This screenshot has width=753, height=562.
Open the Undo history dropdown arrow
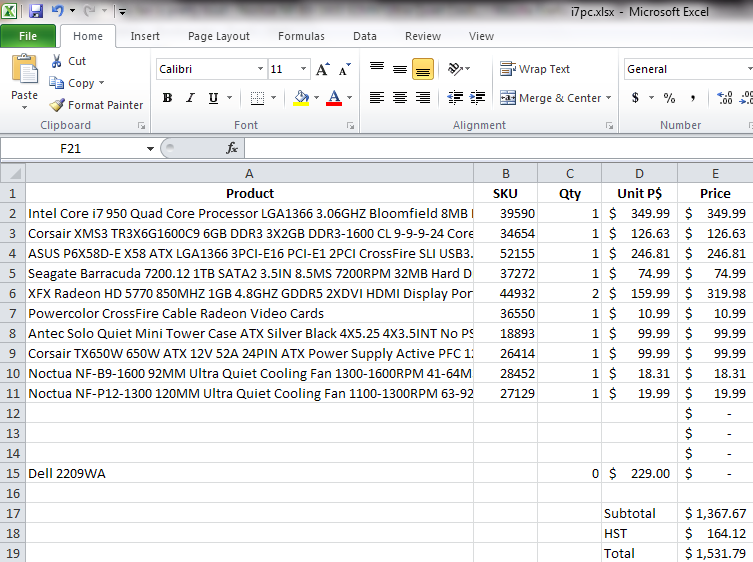[x=73, y=11]
